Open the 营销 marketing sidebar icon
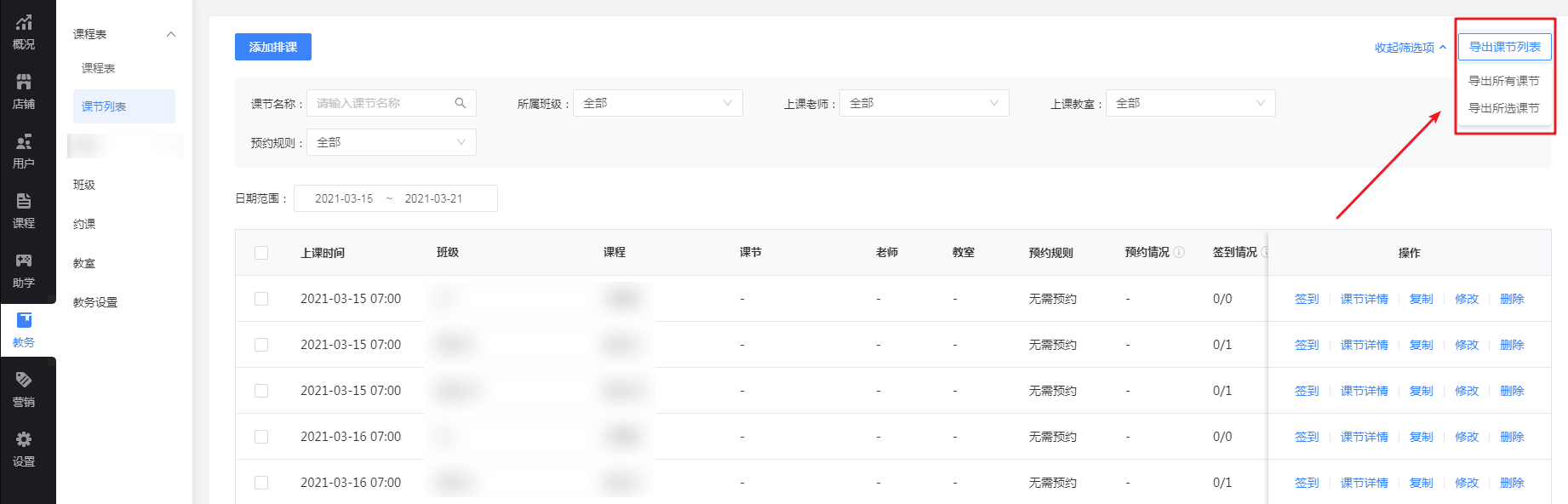The image size is (1568, 504). [x=24, y=389]
